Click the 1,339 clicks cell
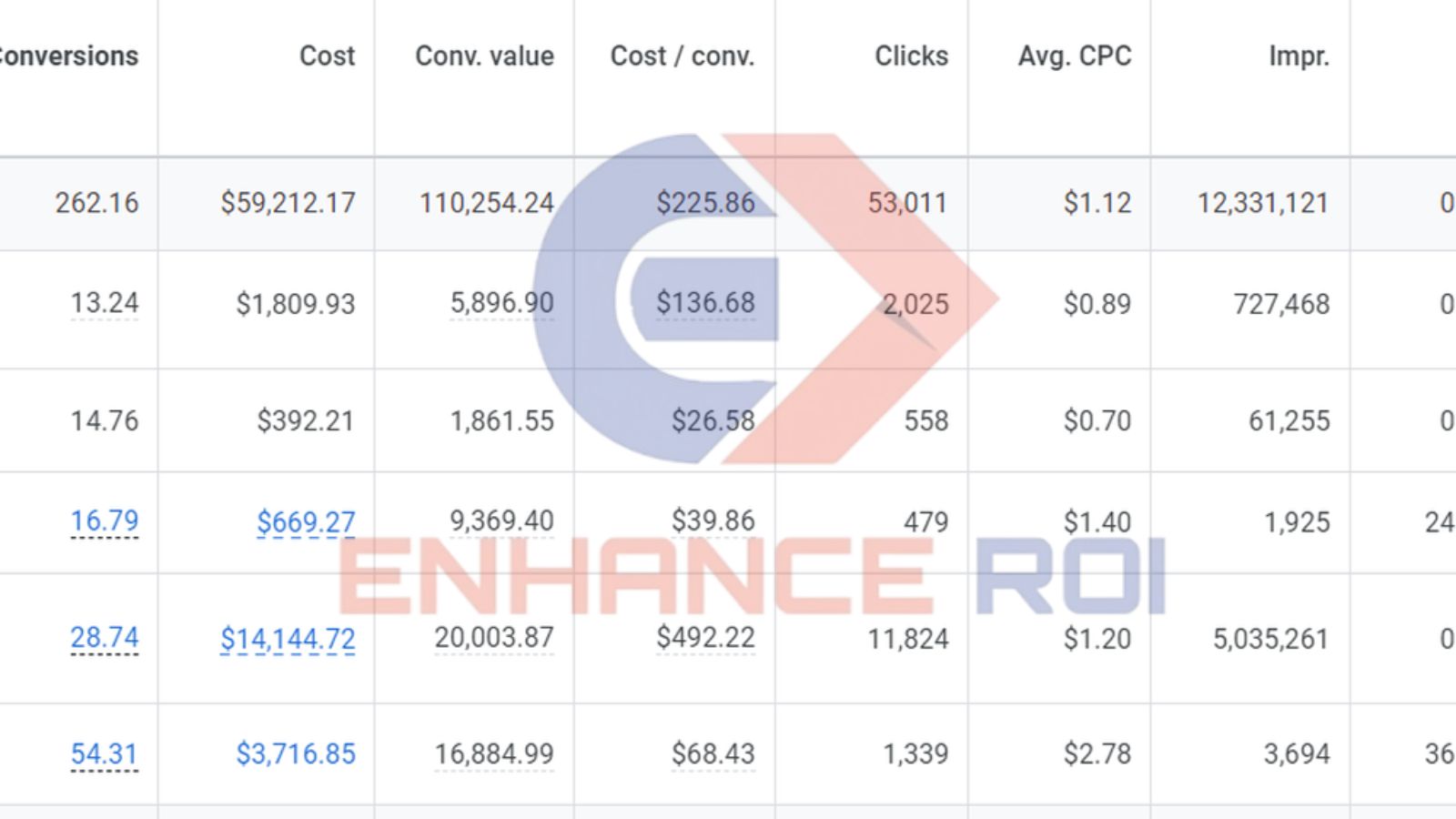The width and height of the screenshot is (1456, 819). (x=915, y=754)
